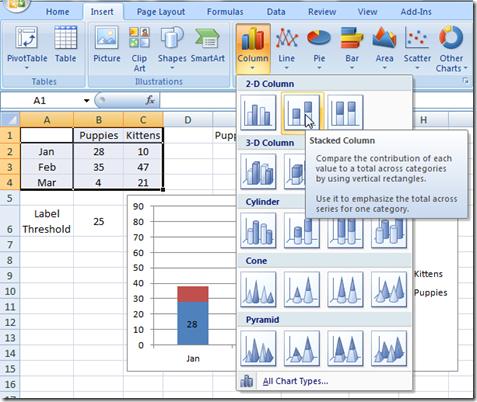Select the 2-D Stacked Column chart icon
Image resolution: width=477 pixels, height=402 pixels.
301,112
